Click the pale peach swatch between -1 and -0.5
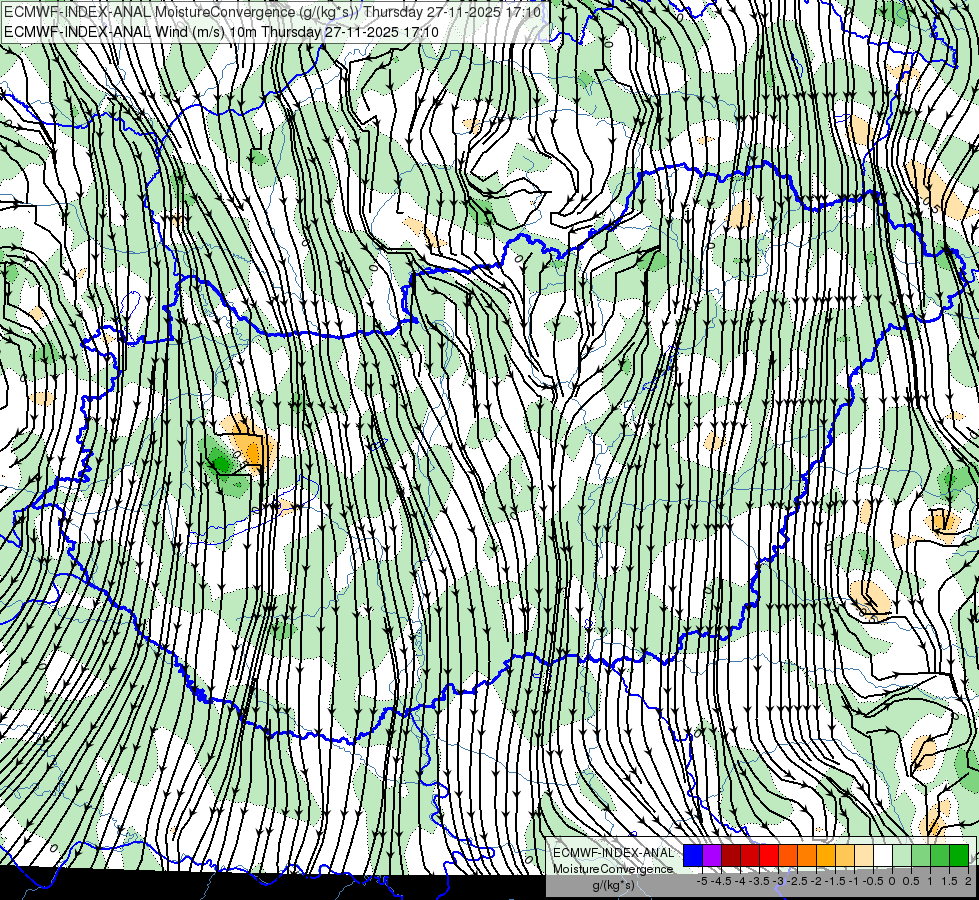The height and width of the screenshot is (900, 979). click(864, 856)
